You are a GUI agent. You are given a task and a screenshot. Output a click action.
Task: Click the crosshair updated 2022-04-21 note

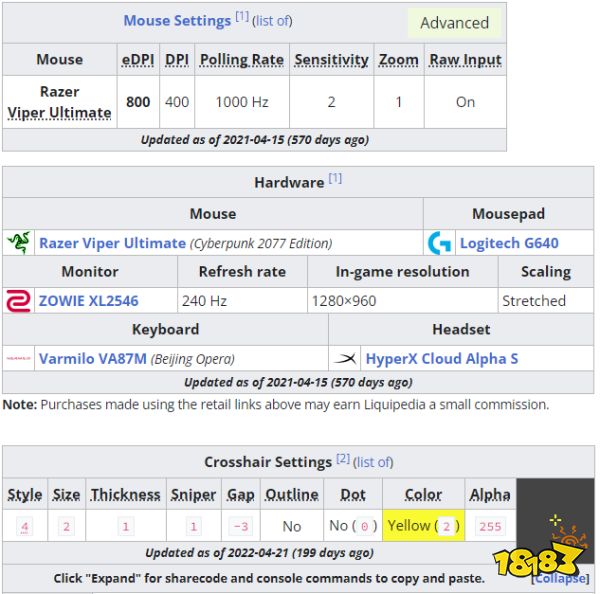(x=259, y=553)
